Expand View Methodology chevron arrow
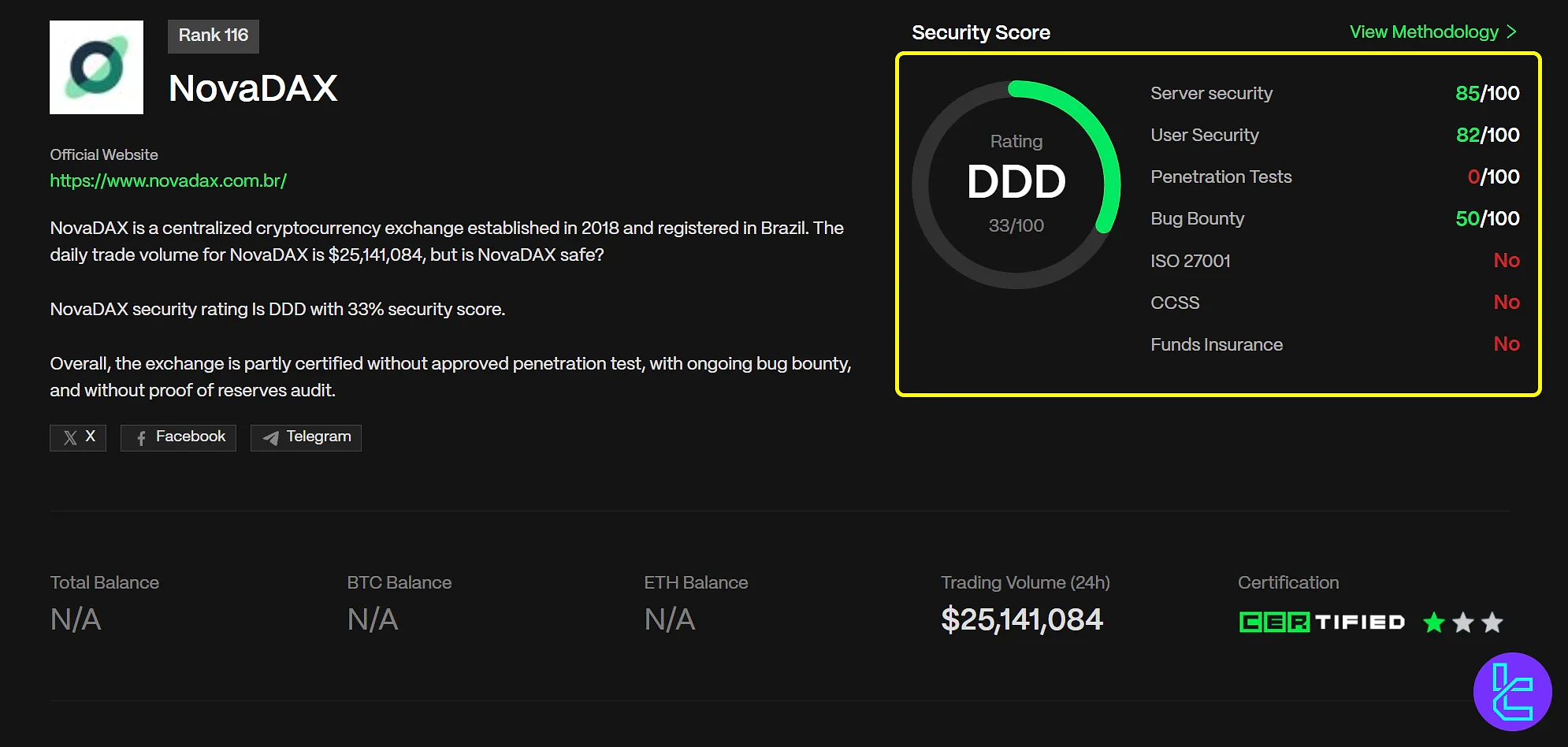The width and height of the screenshot is (1568, 747). (1511, 32)
